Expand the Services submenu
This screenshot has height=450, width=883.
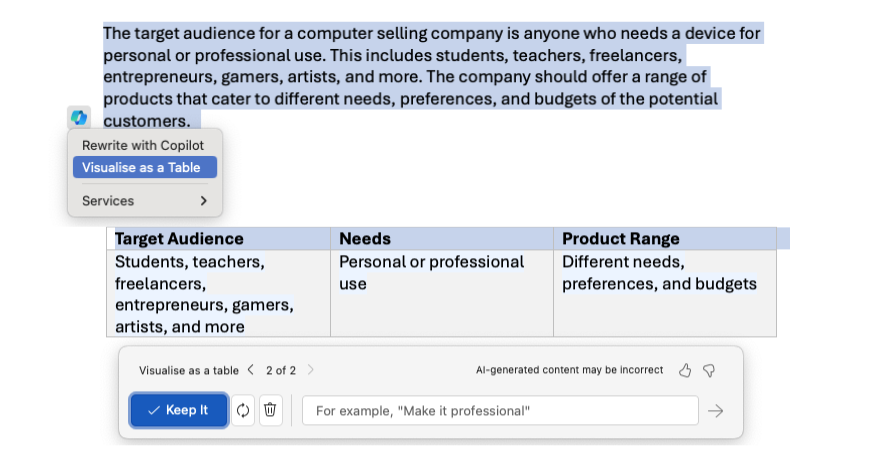point(144,201)
